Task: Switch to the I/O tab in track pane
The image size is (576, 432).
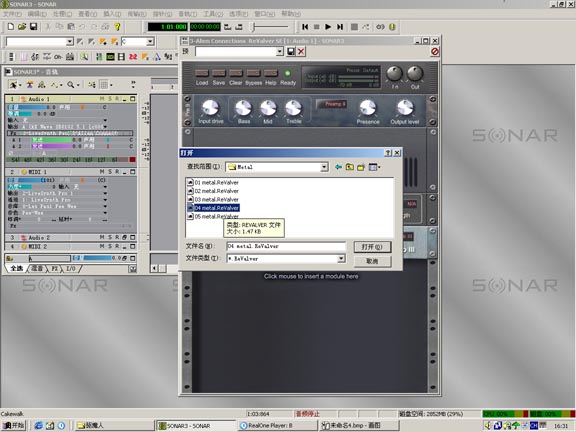Action: 71,269
